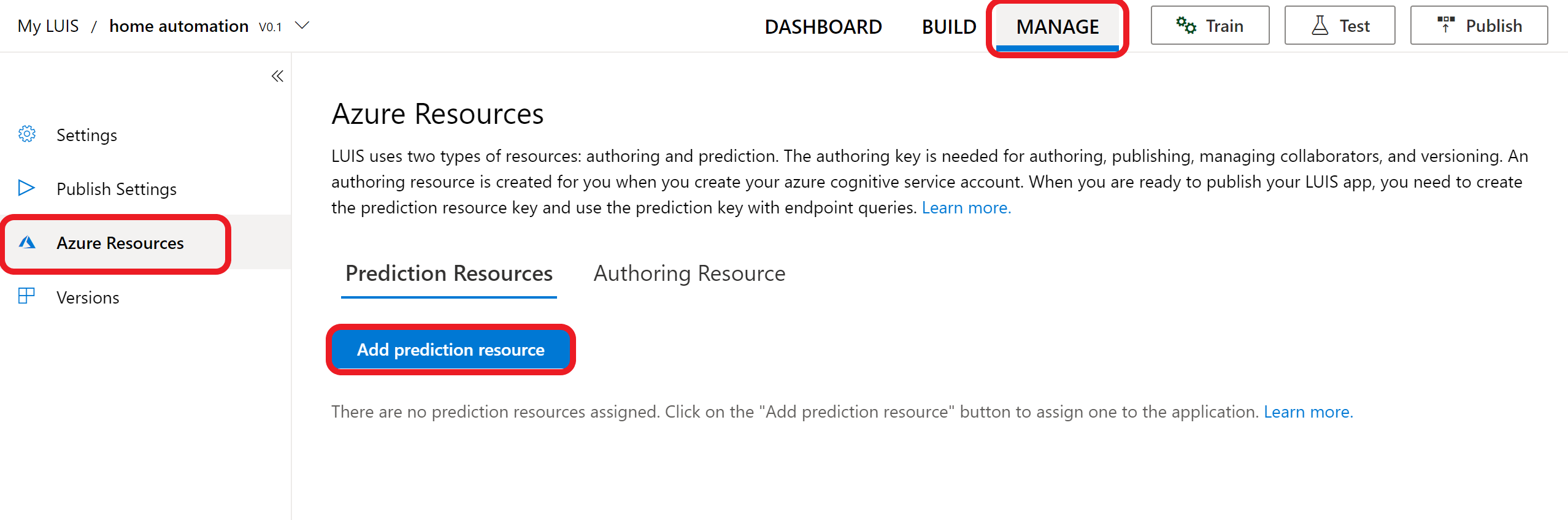Open Learn more link below no resources message
The height and width of the screenshot is (520, 1568).
point(1308,412)
